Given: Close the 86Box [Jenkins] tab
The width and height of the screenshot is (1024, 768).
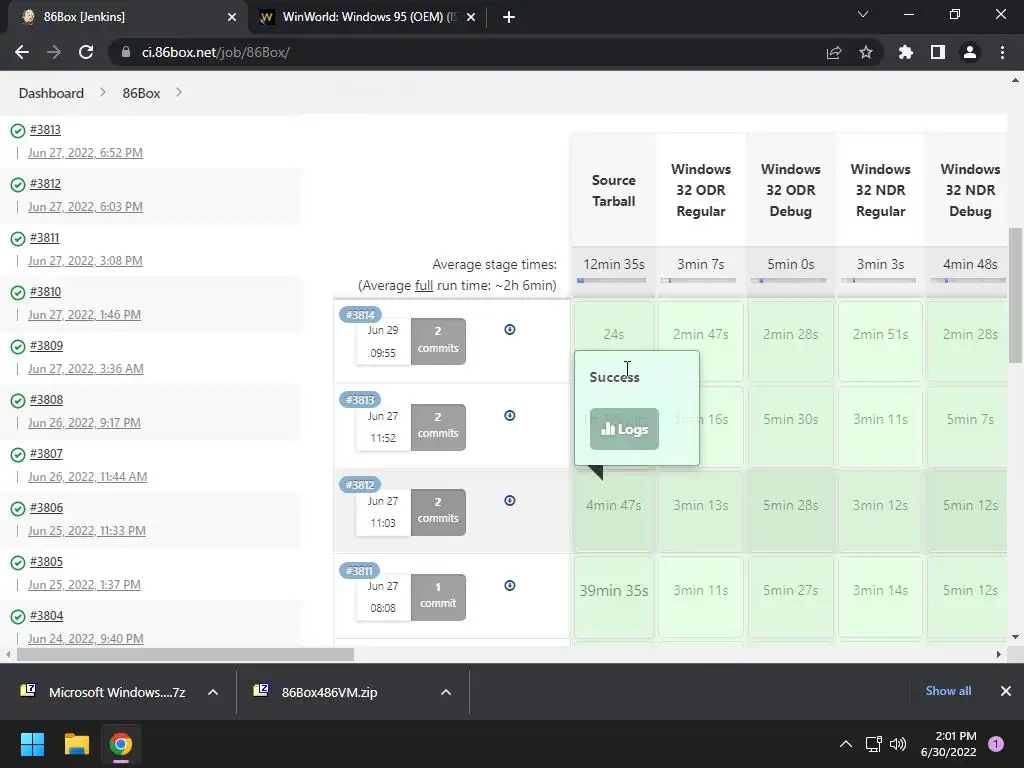Looking at the screenshot, I should (x=232, y=17).
